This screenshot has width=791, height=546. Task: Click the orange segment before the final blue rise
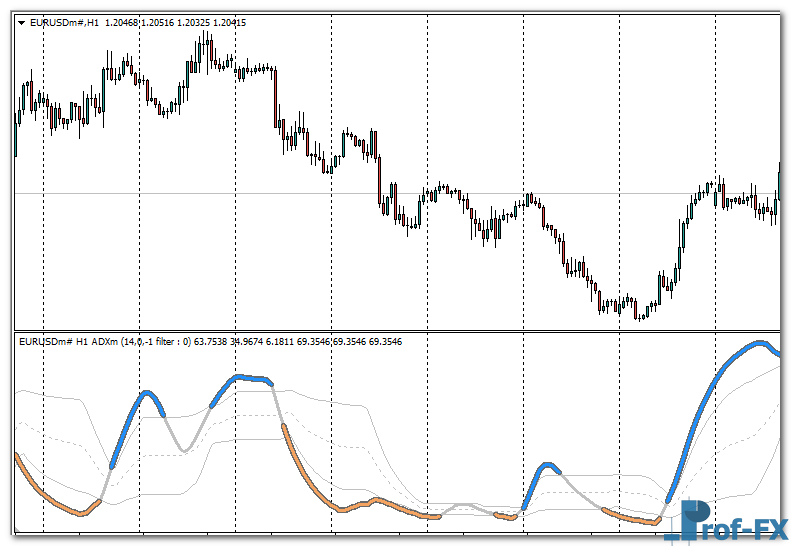pyautogui.click(x=630, y=517)
